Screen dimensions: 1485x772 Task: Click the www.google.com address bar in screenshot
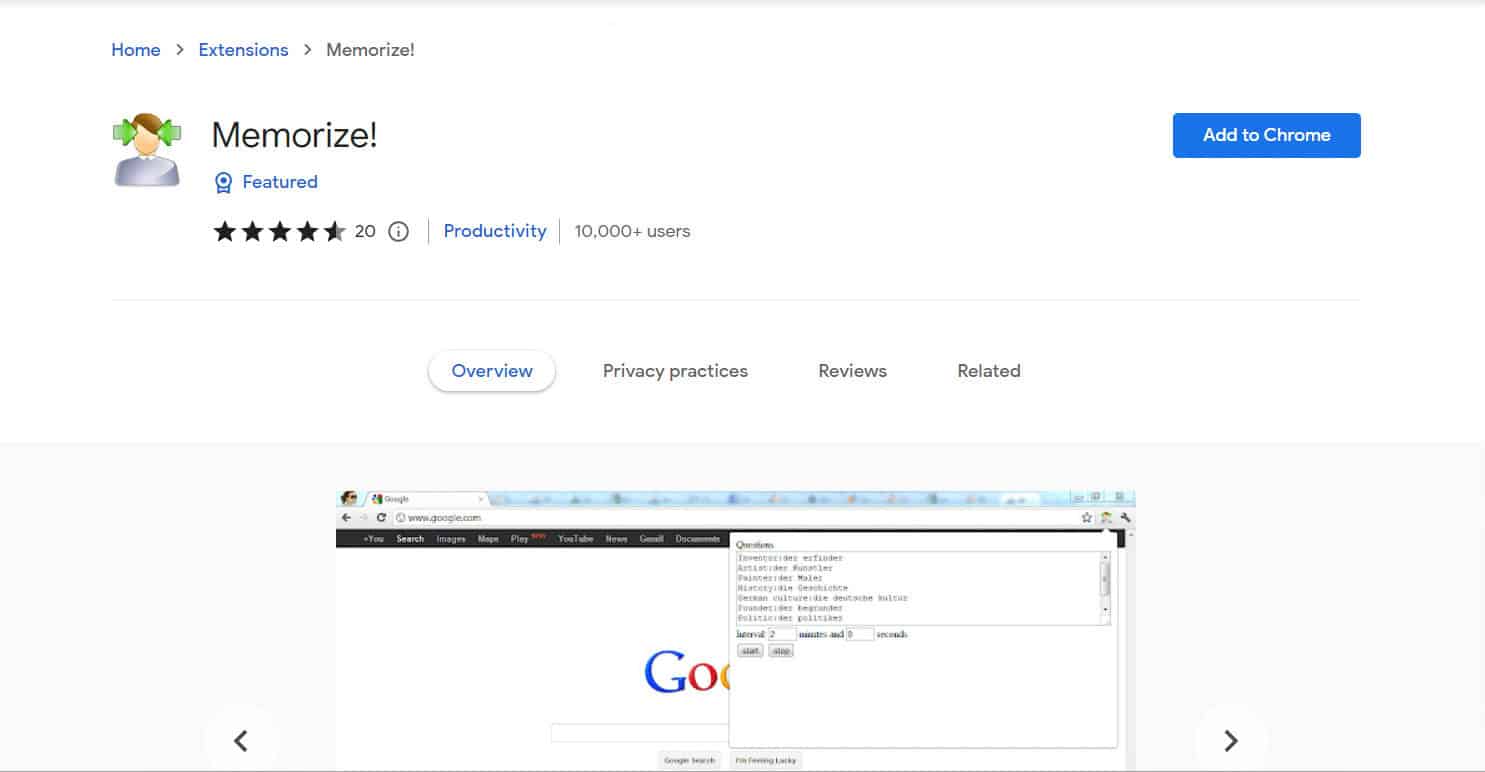click(x=735, y=518)
